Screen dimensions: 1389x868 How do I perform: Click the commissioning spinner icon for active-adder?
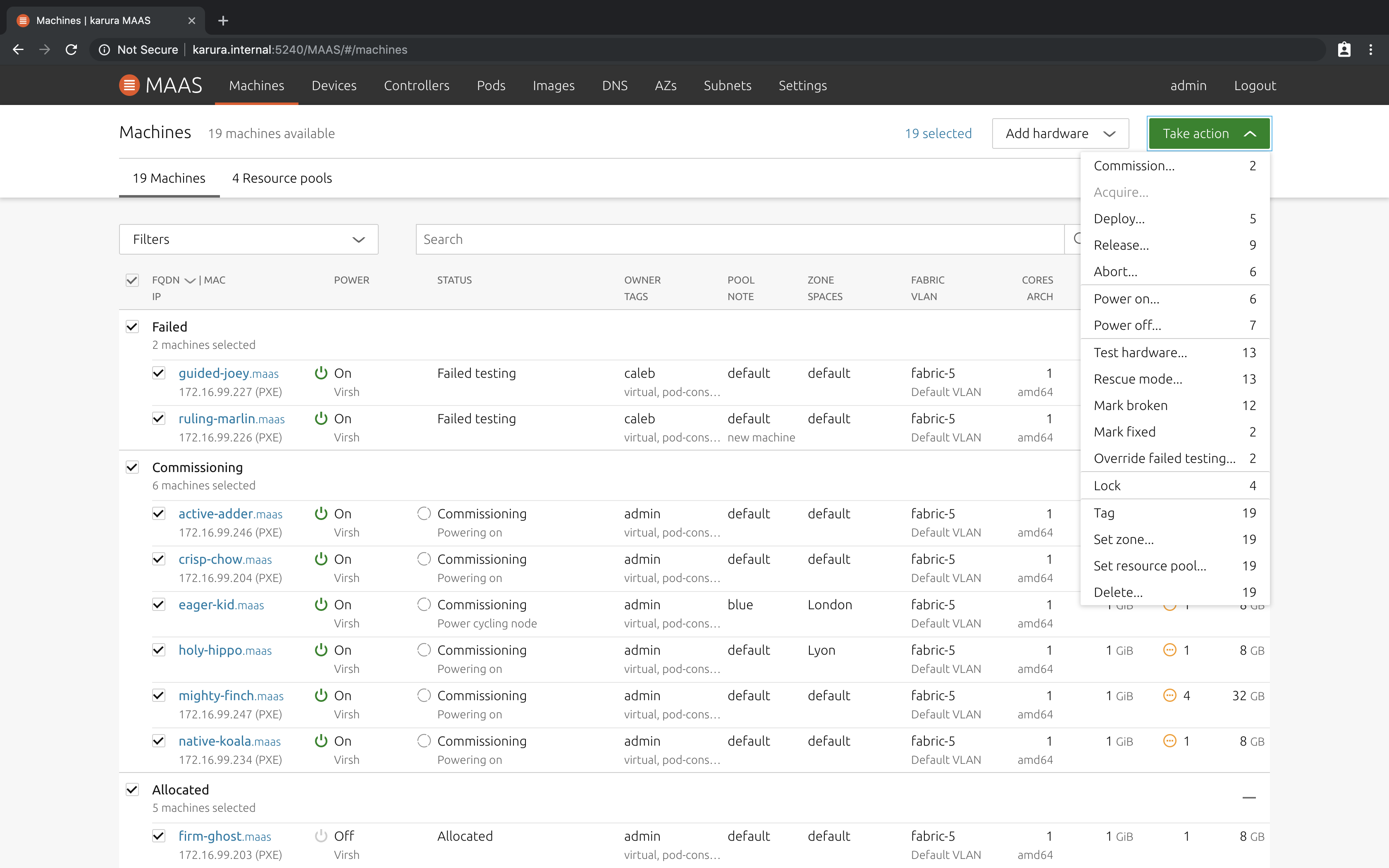click(424, 513)
